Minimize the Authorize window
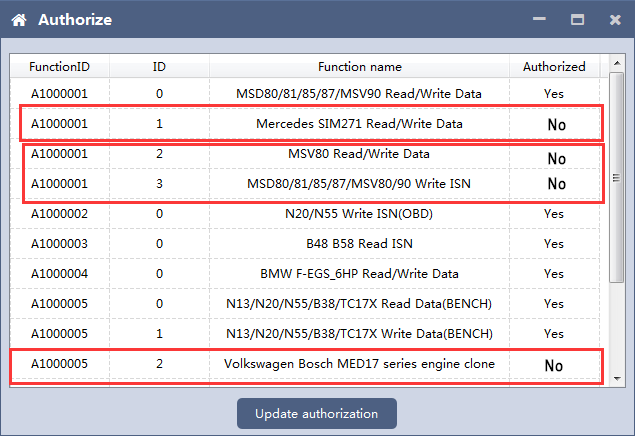 tap(539, 19)
